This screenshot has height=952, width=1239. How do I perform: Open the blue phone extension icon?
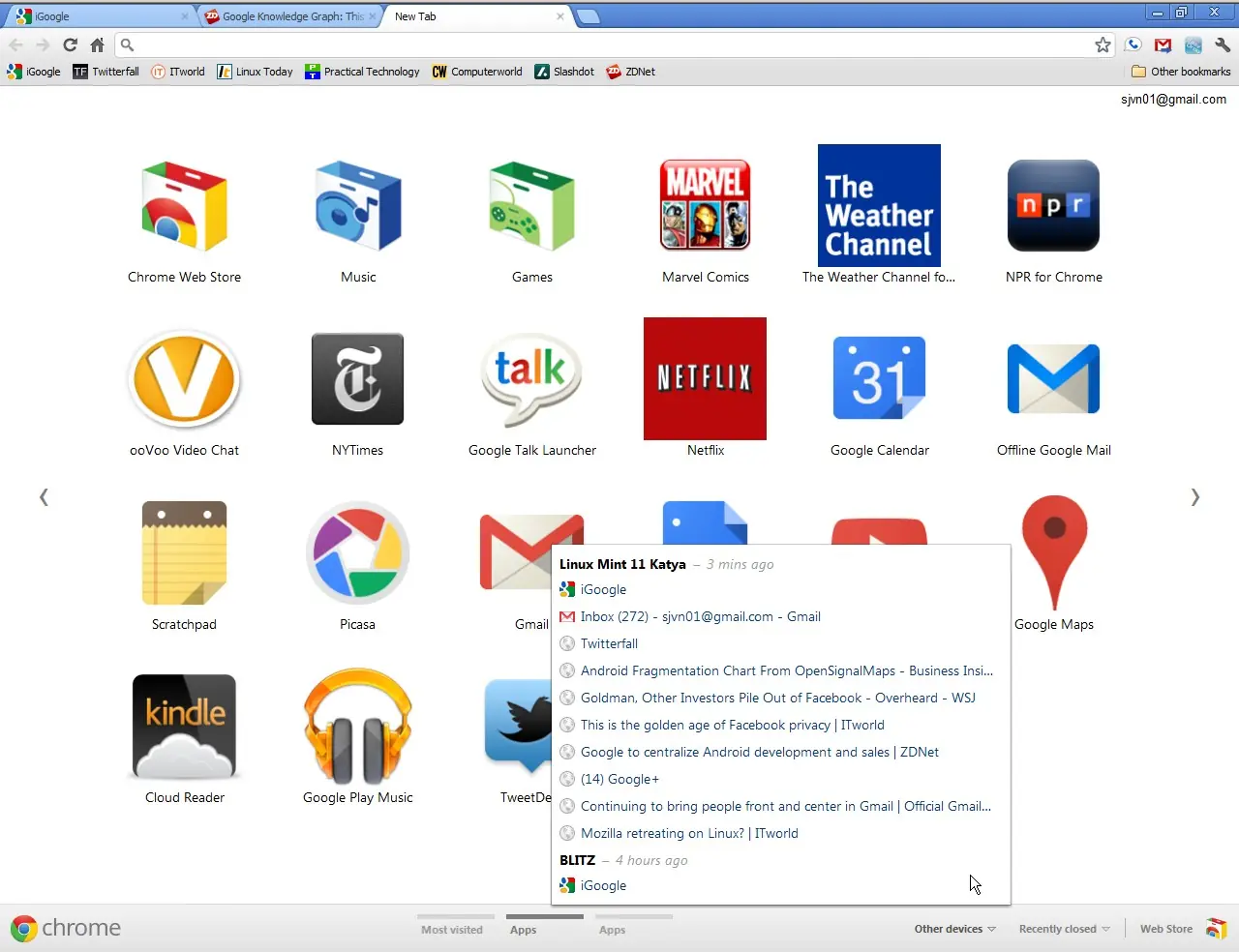point(1133,45)
